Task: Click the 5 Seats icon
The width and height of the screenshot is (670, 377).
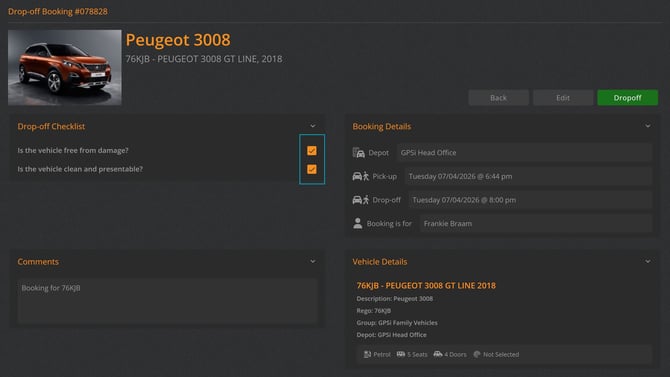Action: tap(401, 354)
